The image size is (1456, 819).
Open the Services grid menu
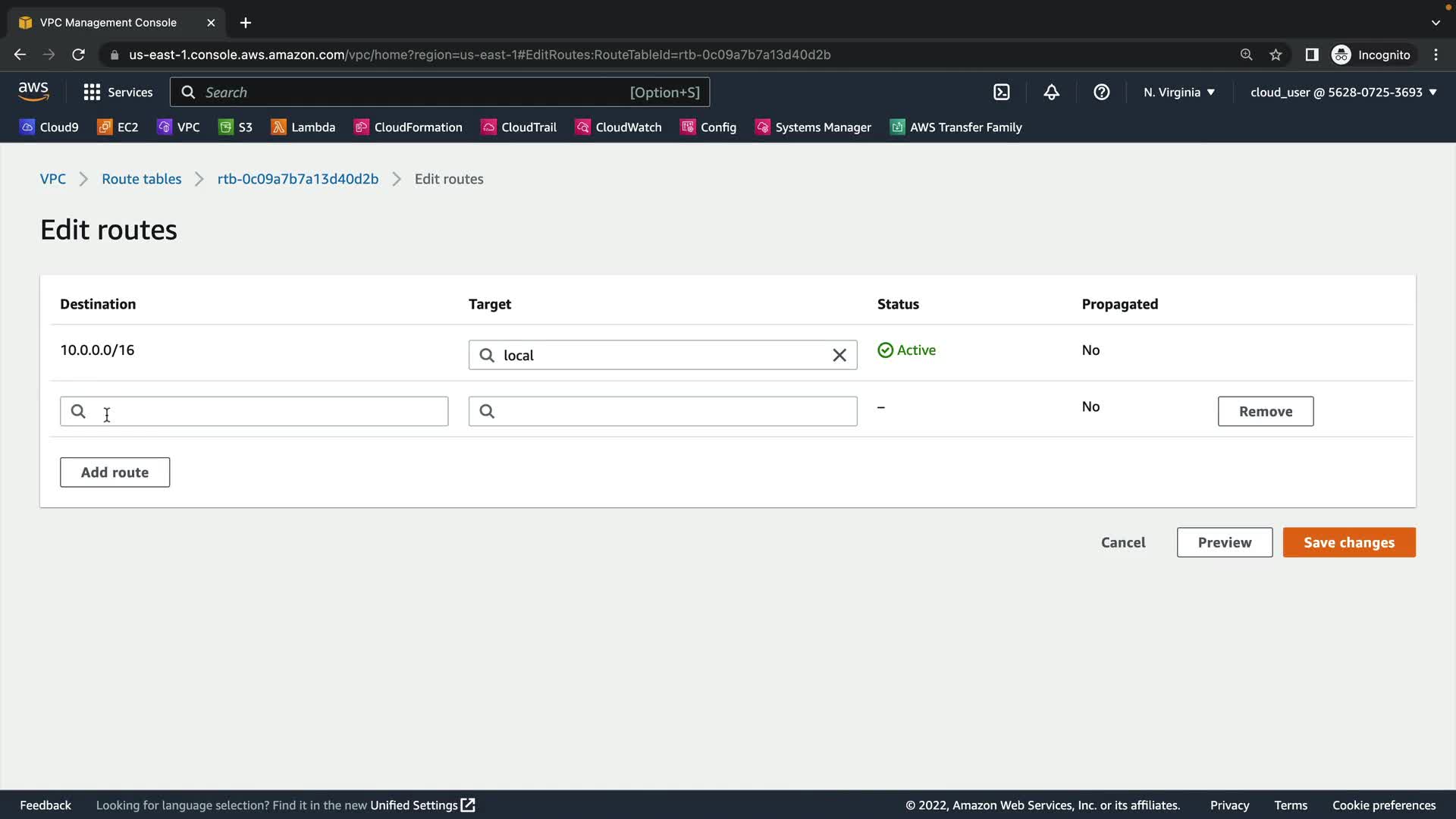[118, 92]
